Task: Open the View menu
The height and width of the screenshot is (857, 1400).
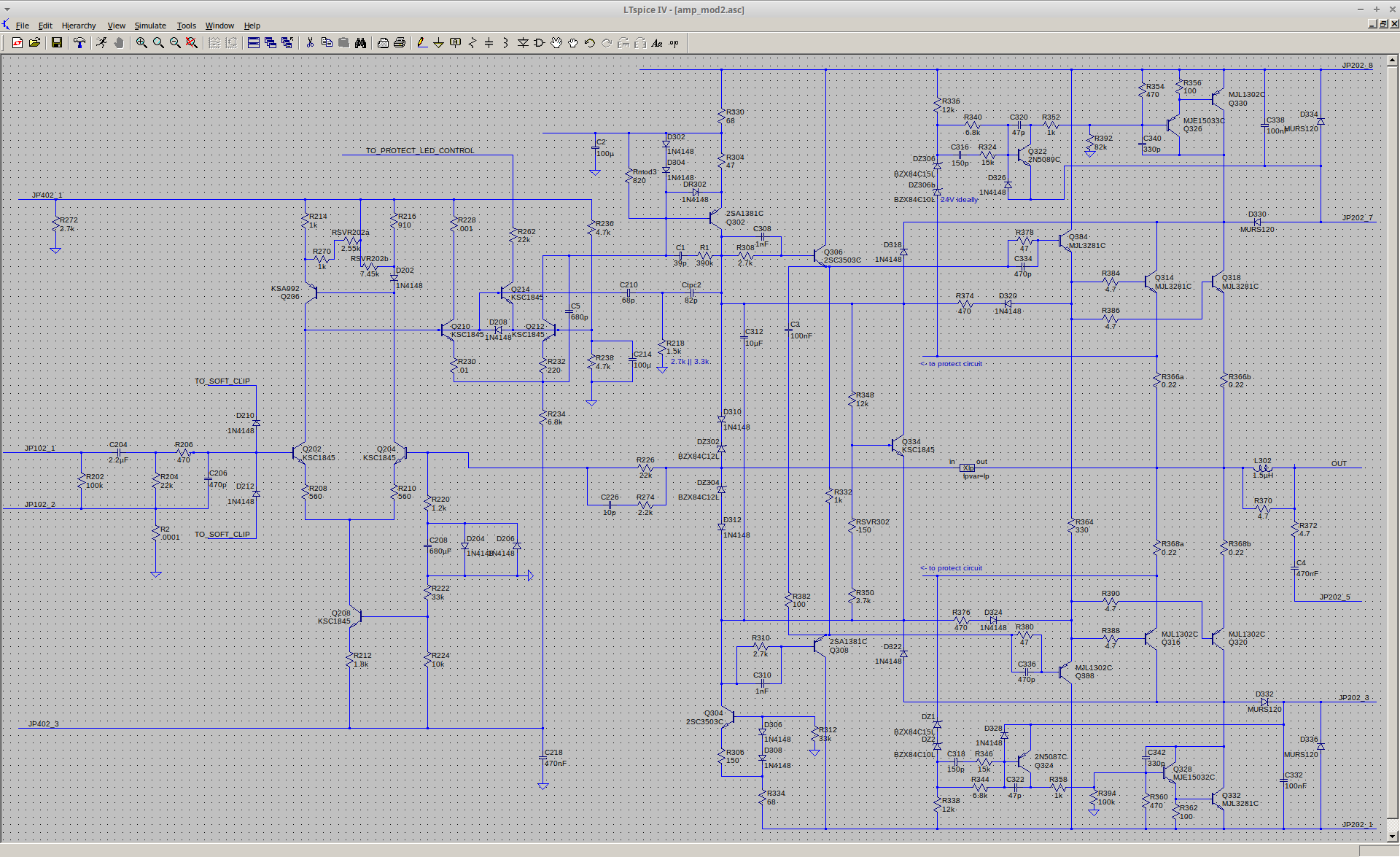Action: [x=116, y=26]
